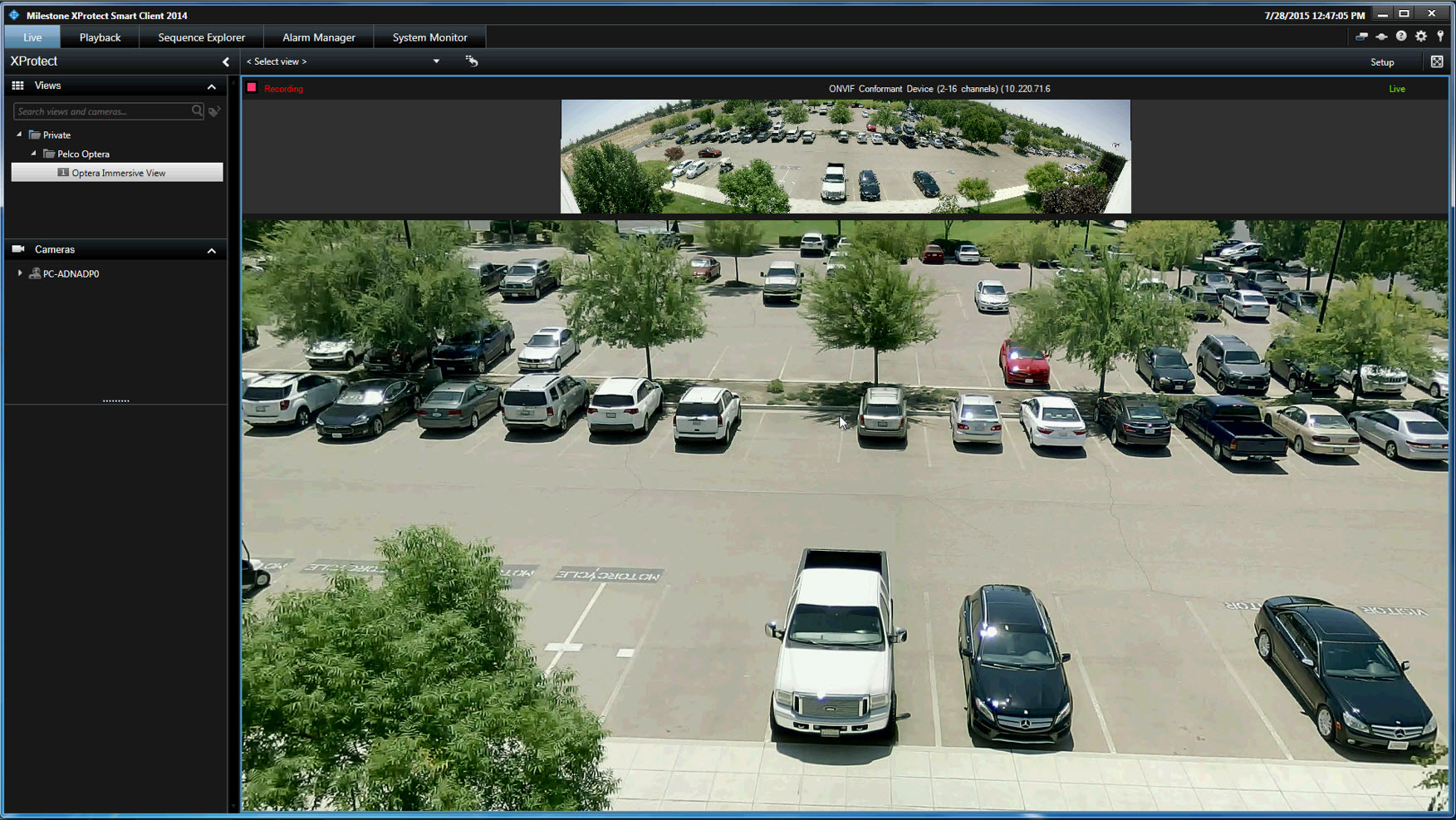Expand the PC-ADNADP0 server node
1456x820 pixels.
coord(20,273)
